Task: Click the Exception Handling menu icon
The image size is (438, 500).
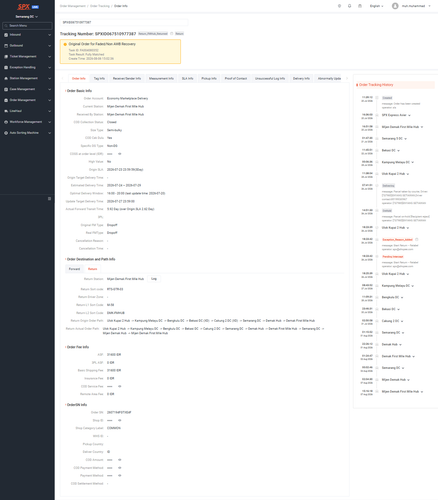Action: pos(6,67)
